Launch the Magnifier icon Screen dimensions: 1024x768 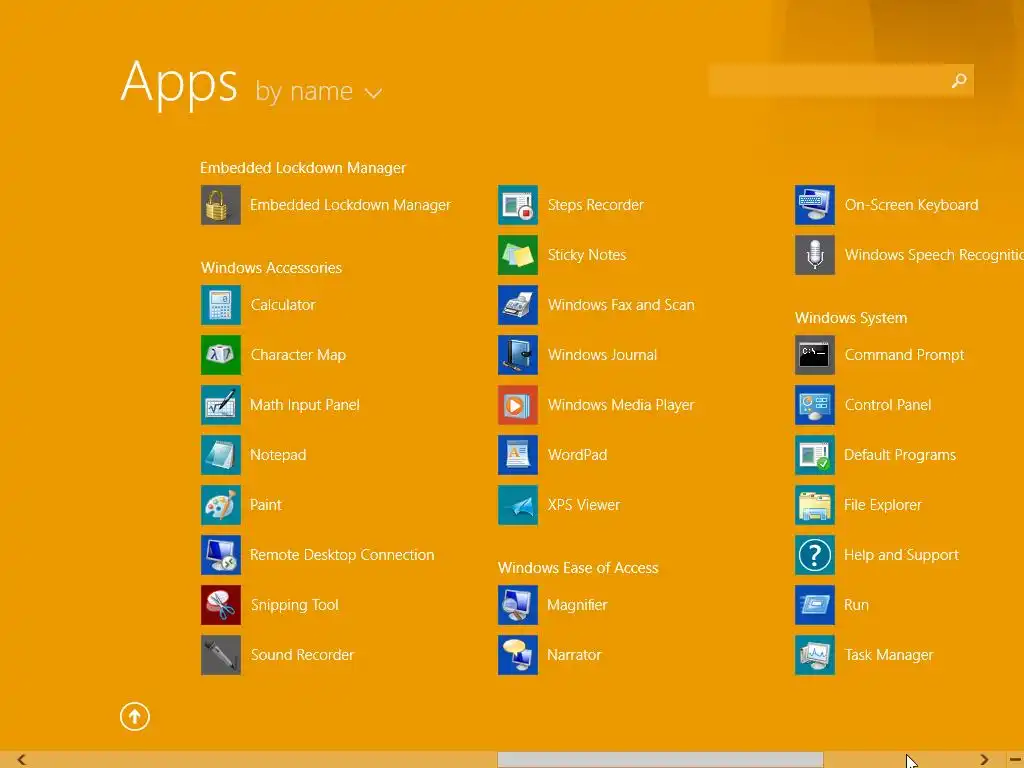coord(518,605)
